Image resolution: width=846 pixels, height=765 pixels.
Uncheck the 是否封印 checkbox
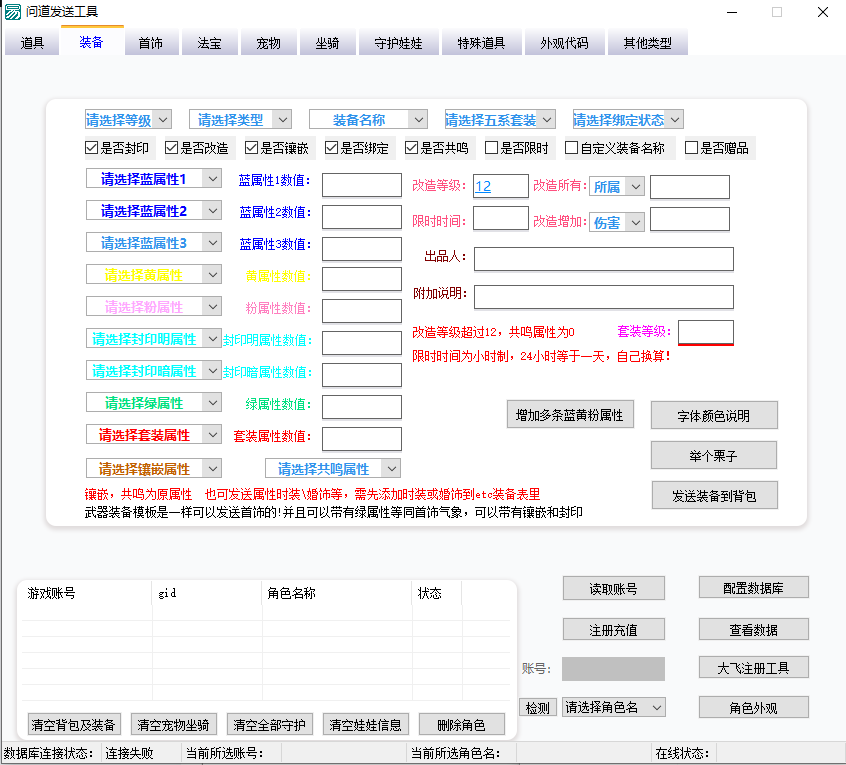click(x=92, y=148)
